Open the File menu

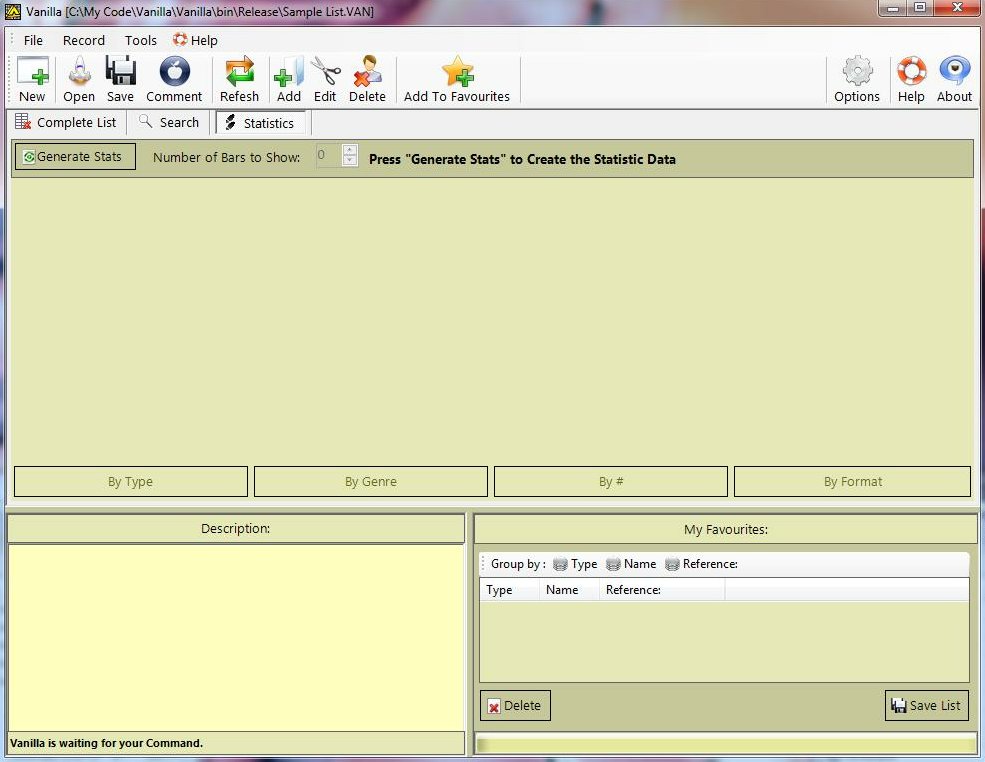click(x=33, y=40)
